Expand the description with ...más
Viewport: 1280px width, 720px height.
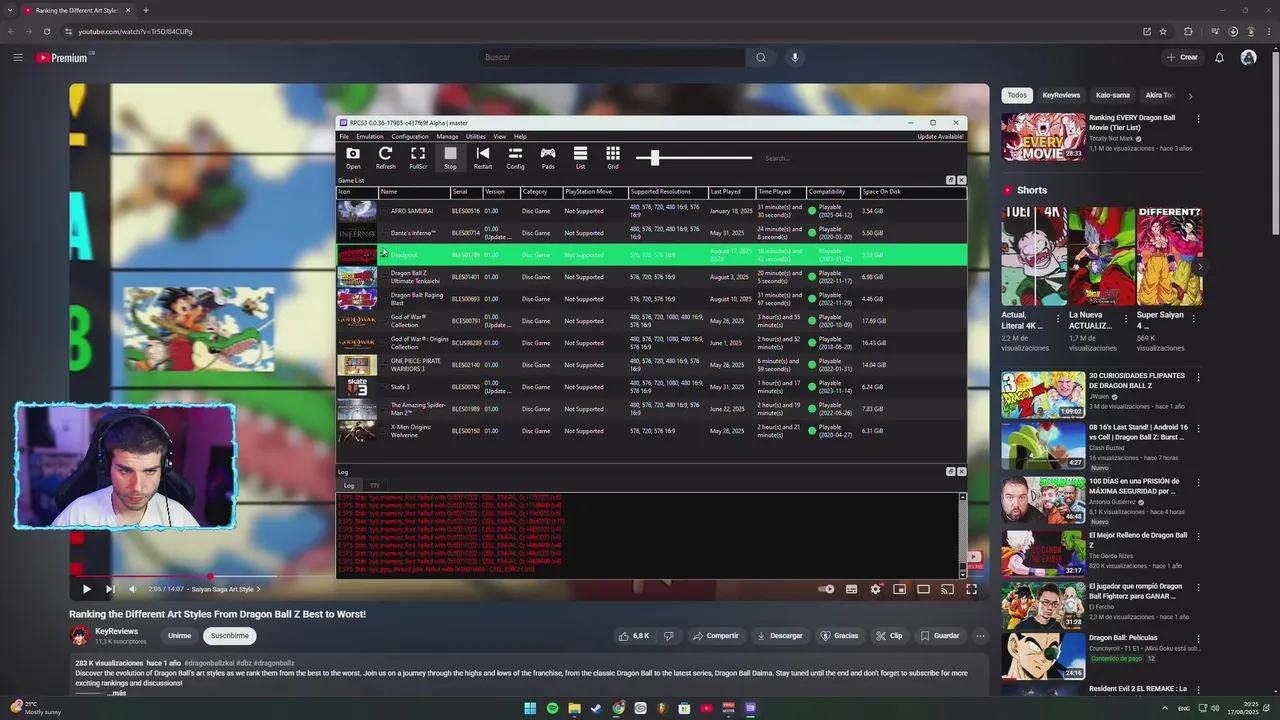(x=118, y=692)
